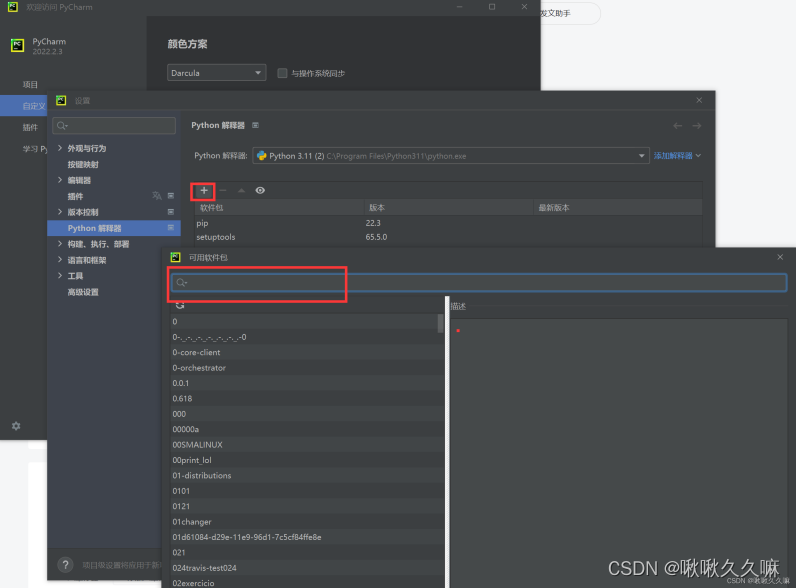
Task: Click the PyCharm logo in welcome window
Action: (x=18, y=46)
